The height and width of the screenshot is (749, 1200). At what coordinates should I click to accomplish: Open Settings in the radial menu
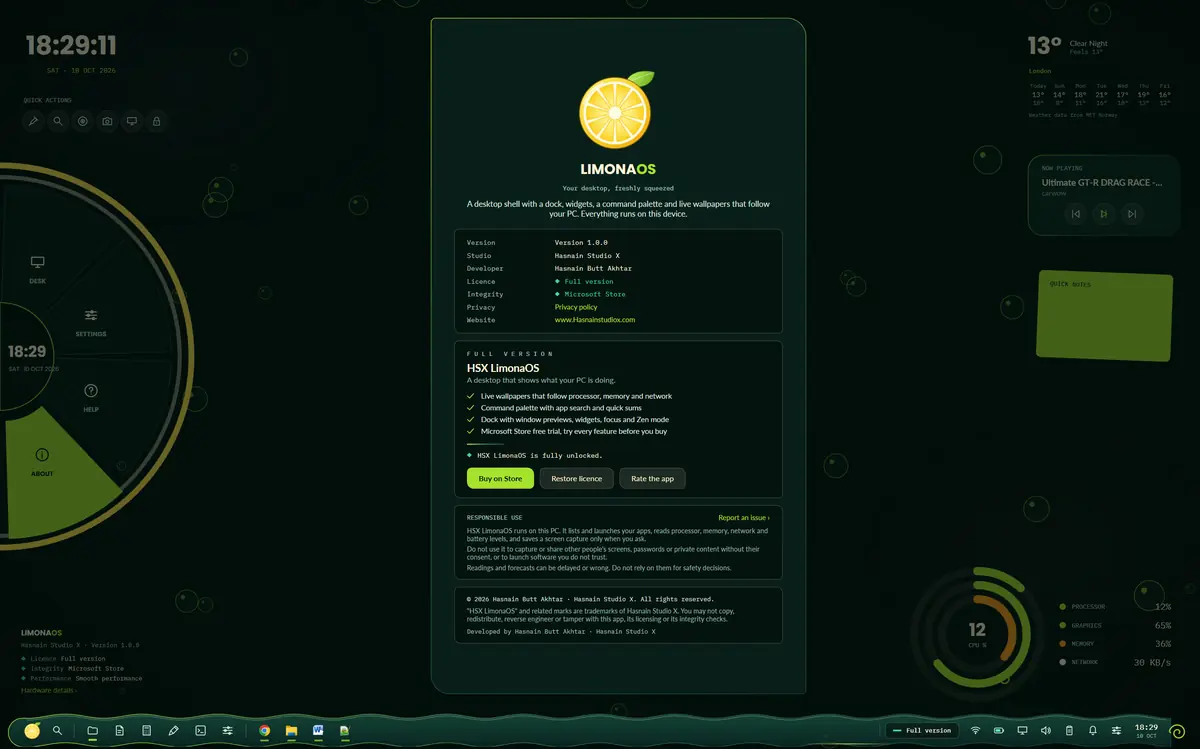click(x=91, y=322)
